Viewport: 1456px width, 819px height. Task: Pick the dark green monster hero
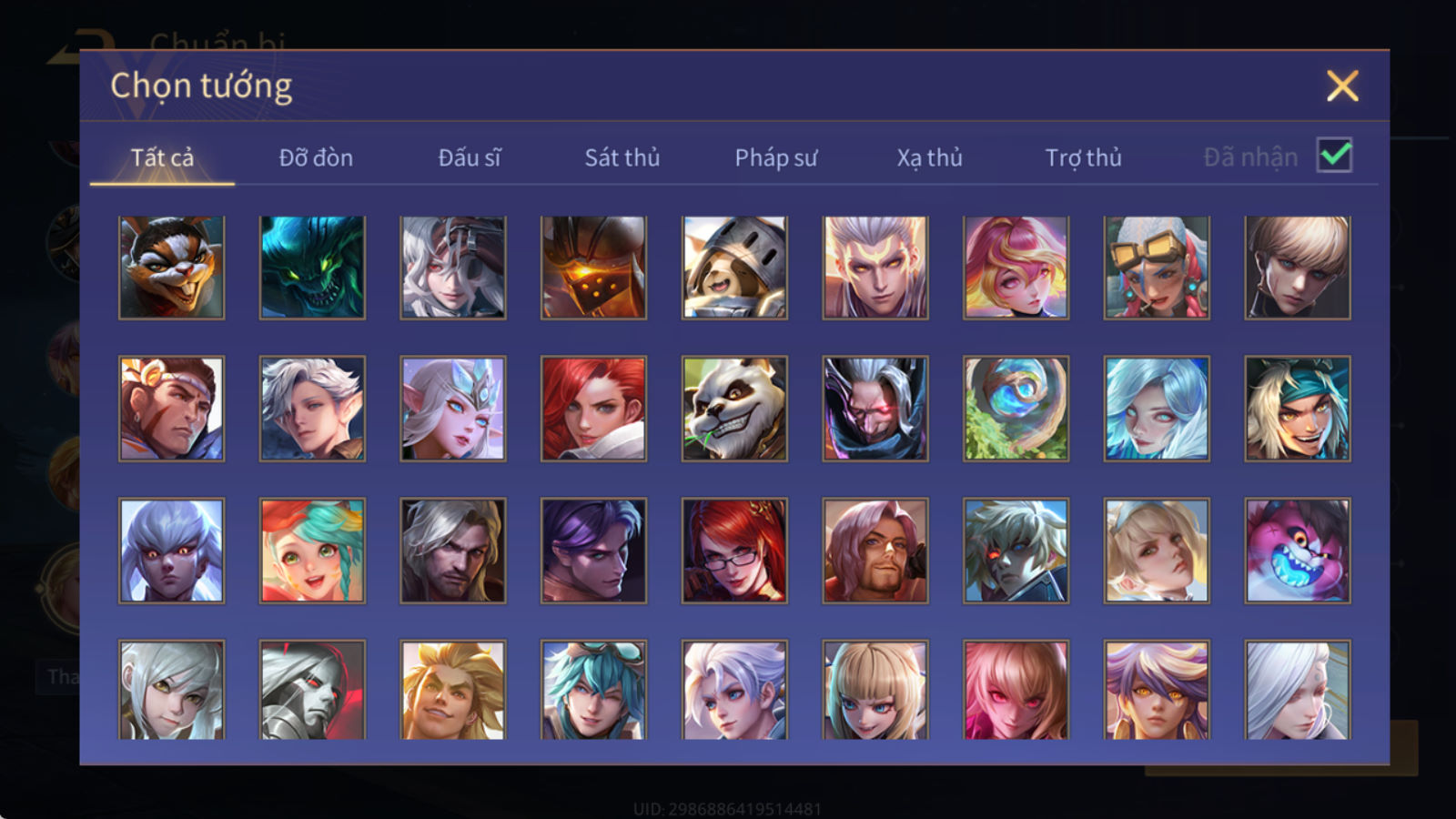point(312,268)
